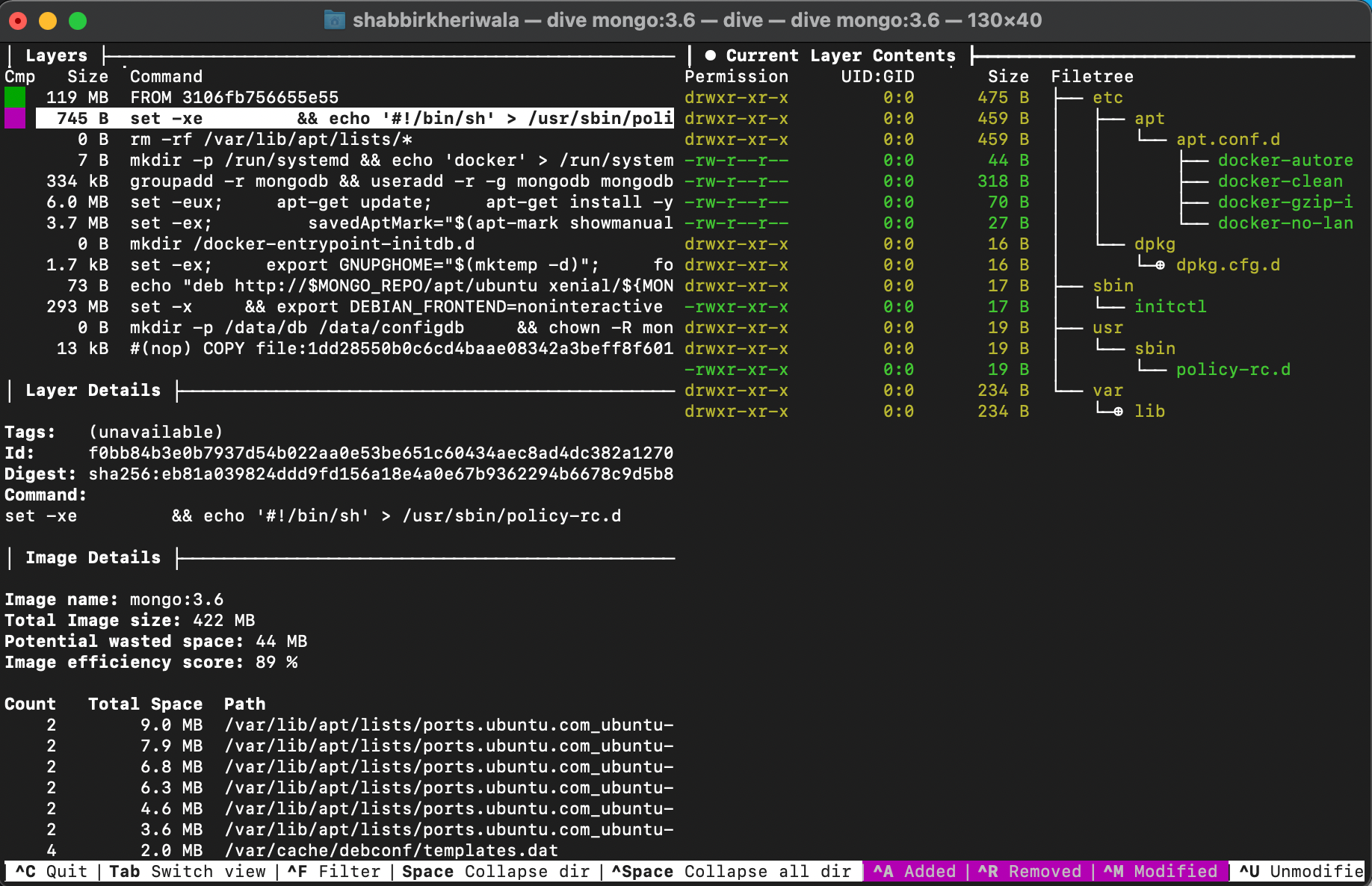Click the folder icon in title bar
This screenshot has width=1372, height=886.
(334, 20)
